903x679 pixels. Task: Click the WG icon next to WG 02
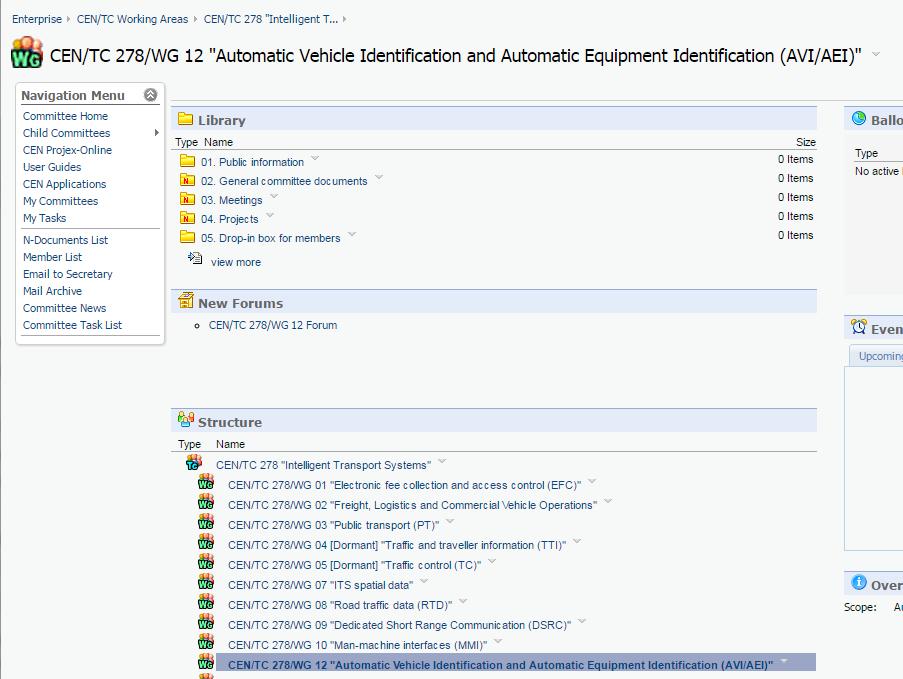[x=206, y=502]
